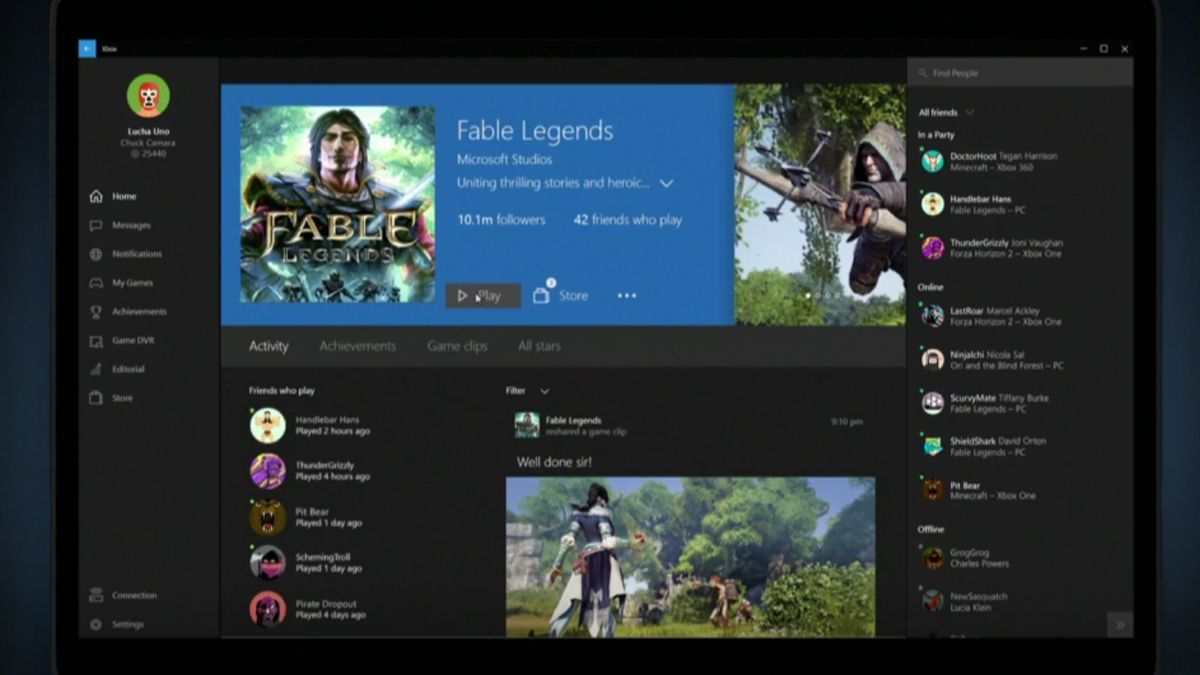Image resolution: width=1200 pixels, height=675 pixels.
Task: Open the Settings gear icon
Action: pos(96,624)
